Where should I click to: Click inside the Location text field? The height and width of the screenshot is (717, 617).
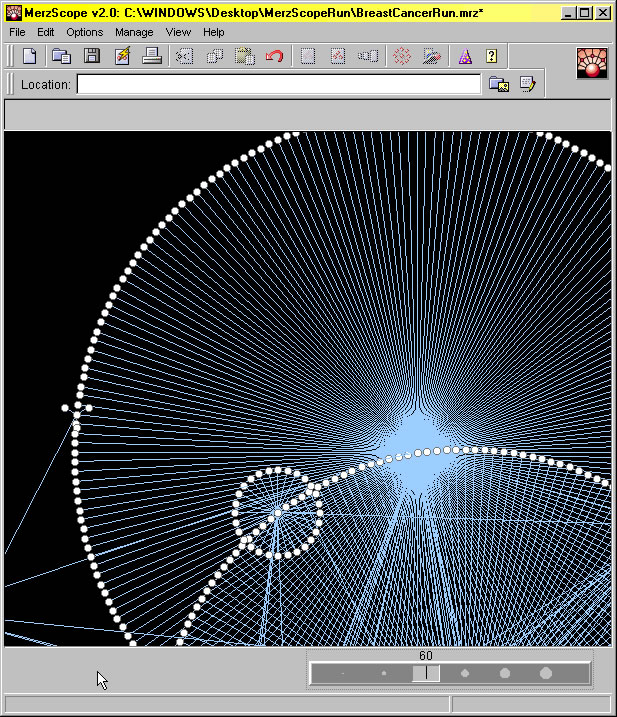coord(278,85)
